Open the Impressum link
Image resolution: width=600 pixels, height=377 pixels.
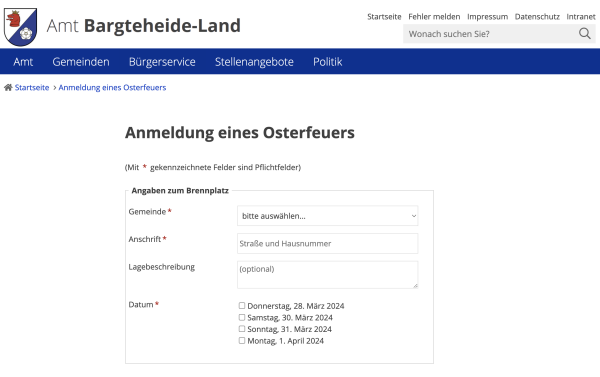click(x=488, y=17)
